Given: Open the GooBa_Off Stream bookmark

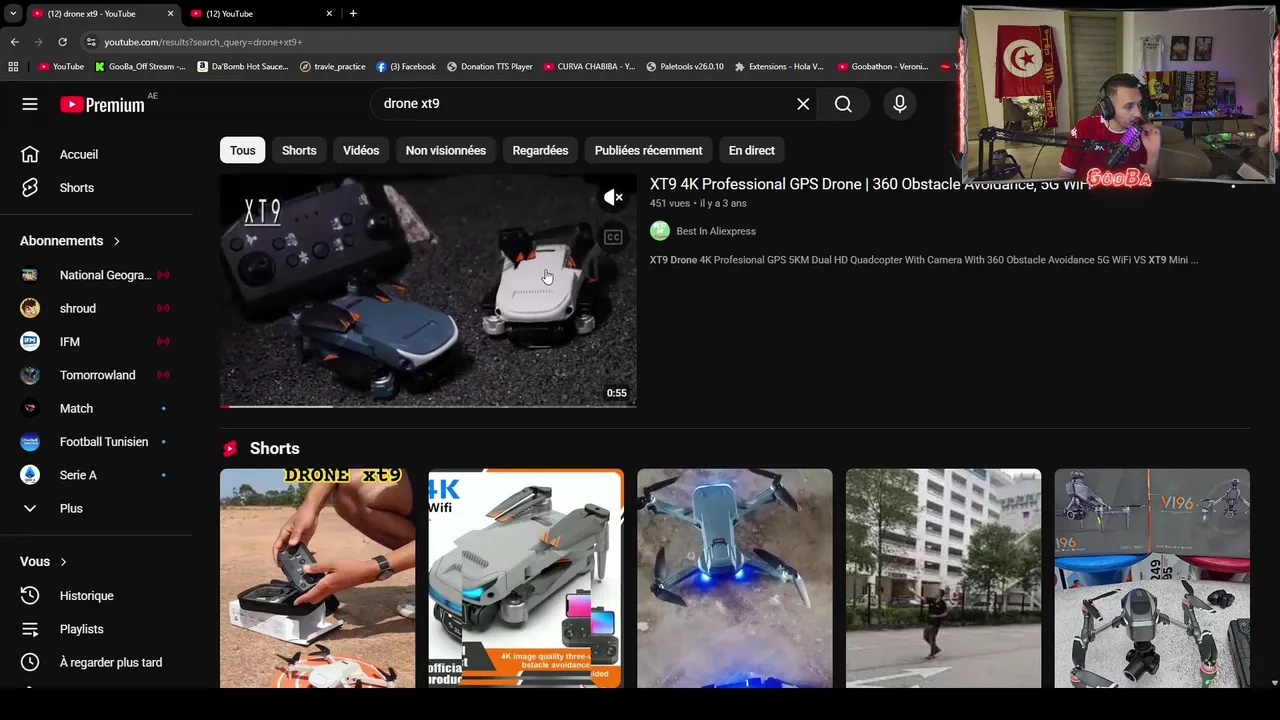Looking at the screenshot, I should (x=140, y=67).
